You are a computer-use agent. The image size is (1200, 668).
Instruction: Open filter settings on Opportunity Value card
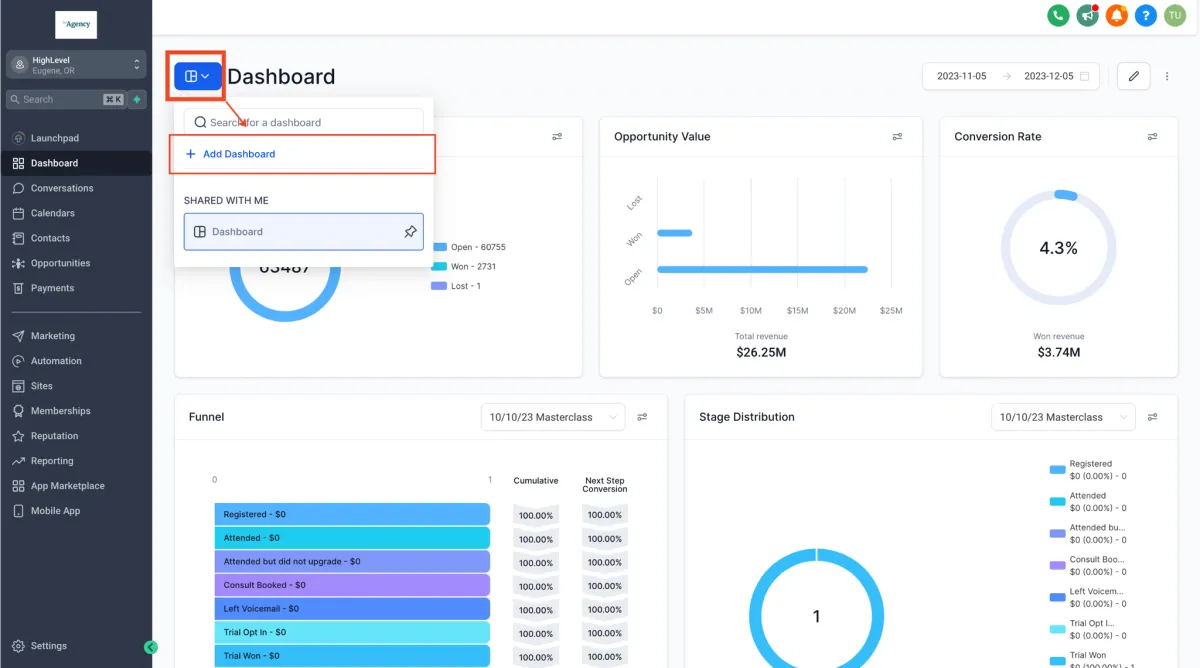[x=898, y=137]
